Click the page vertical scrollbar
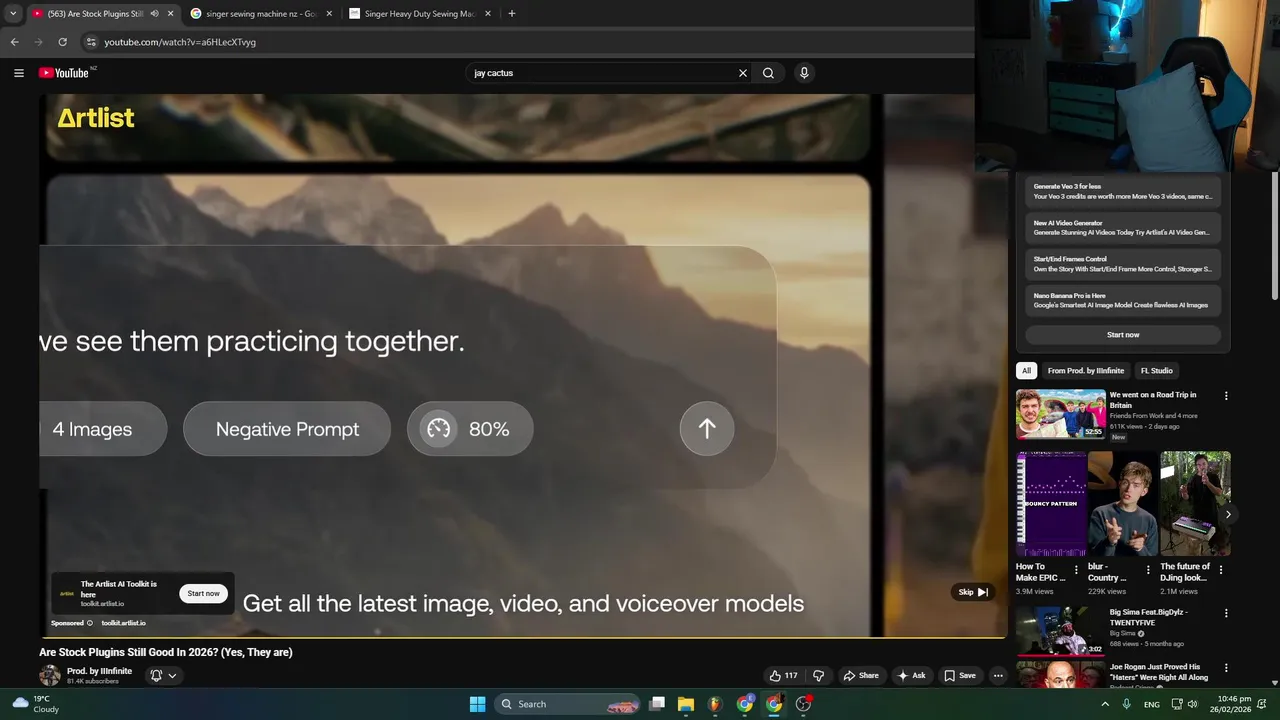 tap(1275, 235)
